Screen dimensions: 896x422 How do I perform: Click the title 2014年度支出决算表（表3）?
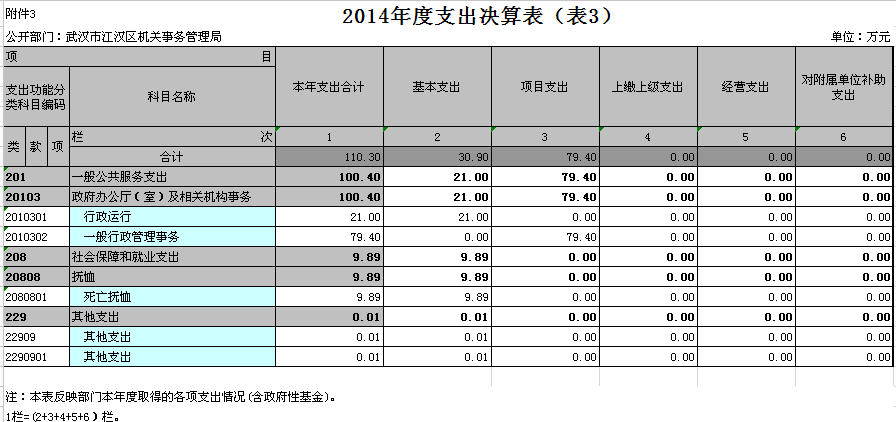pos(476,16)
